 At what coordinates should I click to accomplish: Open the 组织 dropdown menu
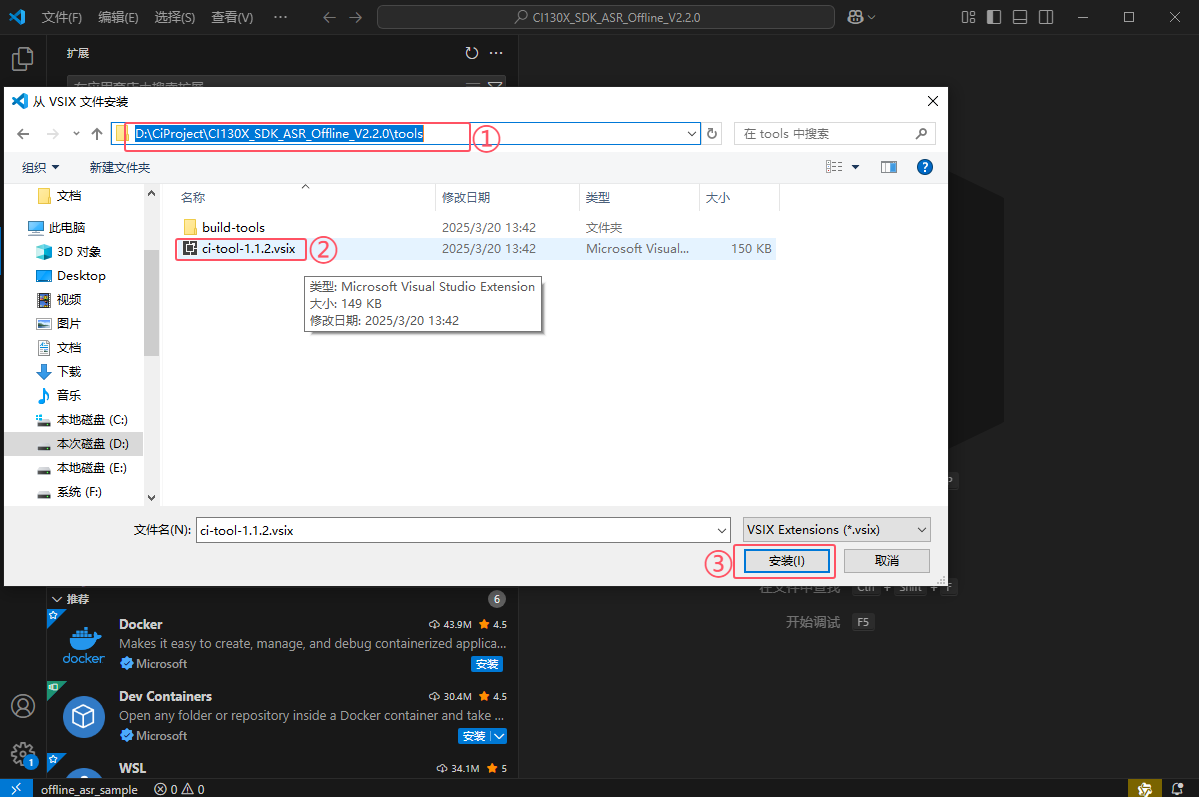click(41, 168)
